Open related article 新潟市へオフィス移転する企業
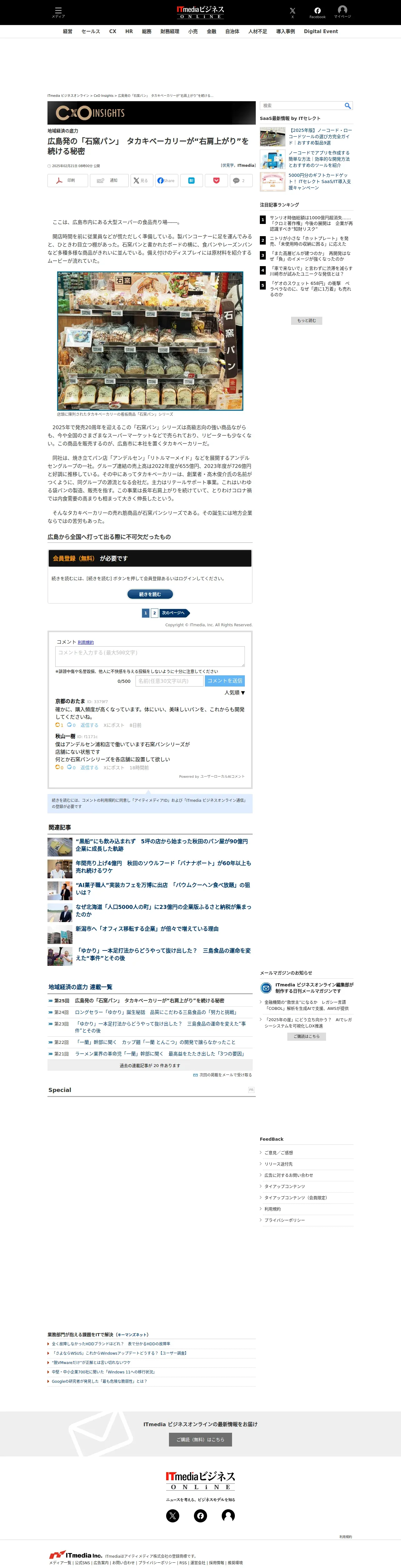The width and height of the screenshot is (401, 1568). click(147, 929)
